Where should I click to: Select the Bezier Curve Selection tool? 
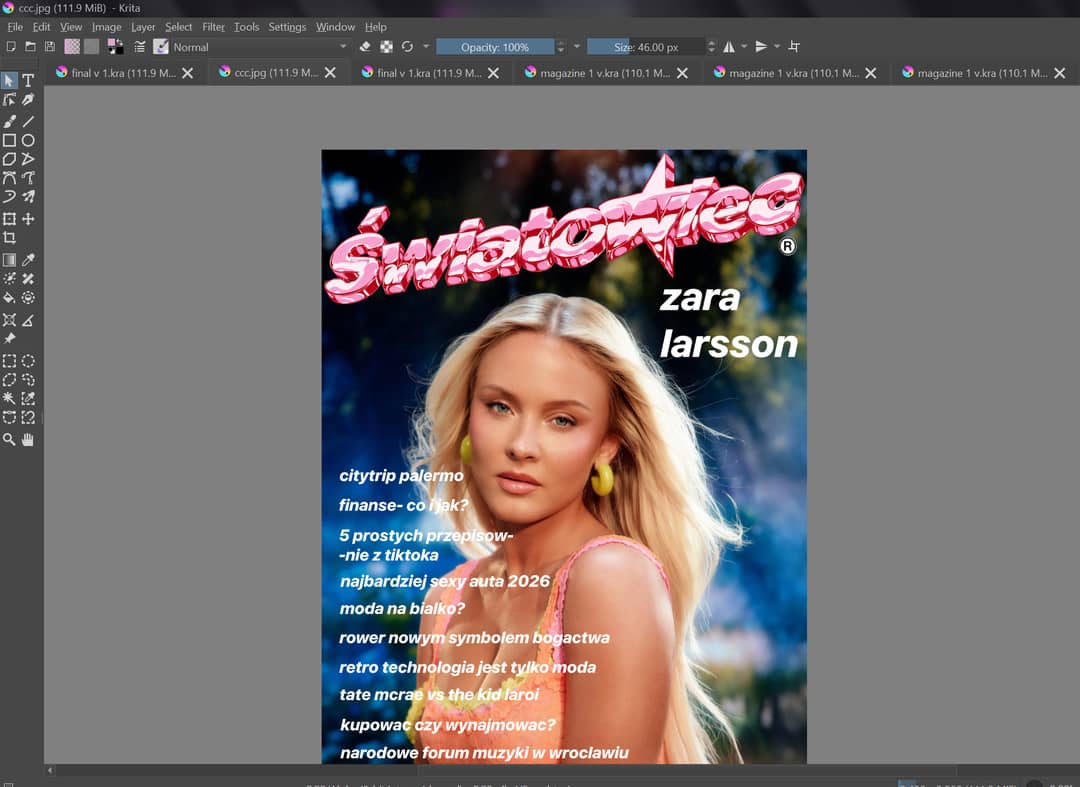[x=9, y=417]
